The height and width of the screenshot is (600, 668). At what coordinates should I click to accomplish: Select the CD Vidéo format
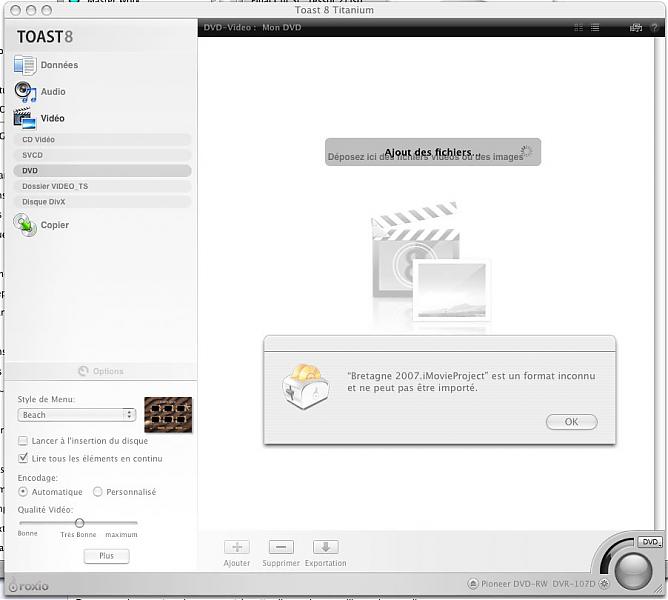[x=102, y=139]
